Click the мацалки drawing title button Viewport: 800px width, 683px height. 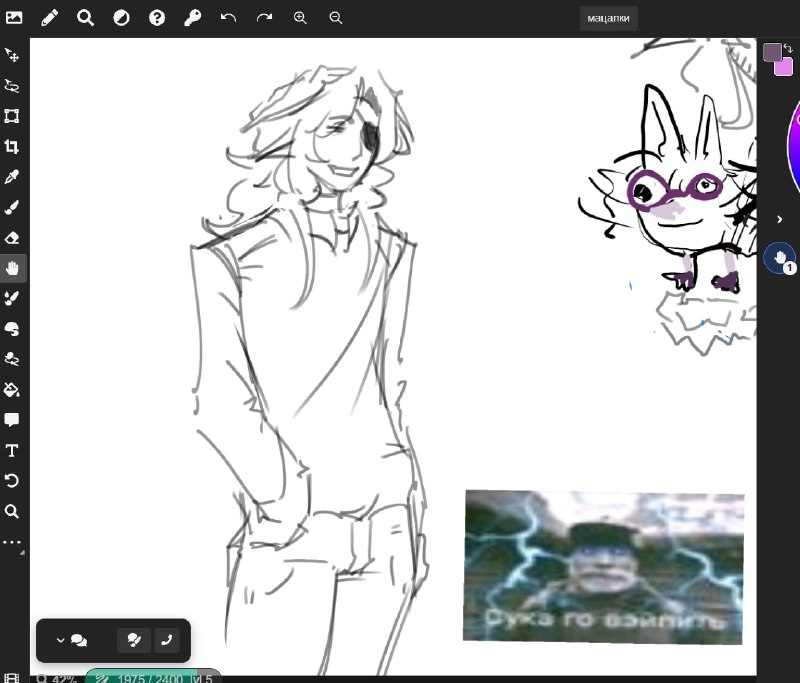click(x=608, y=18)
